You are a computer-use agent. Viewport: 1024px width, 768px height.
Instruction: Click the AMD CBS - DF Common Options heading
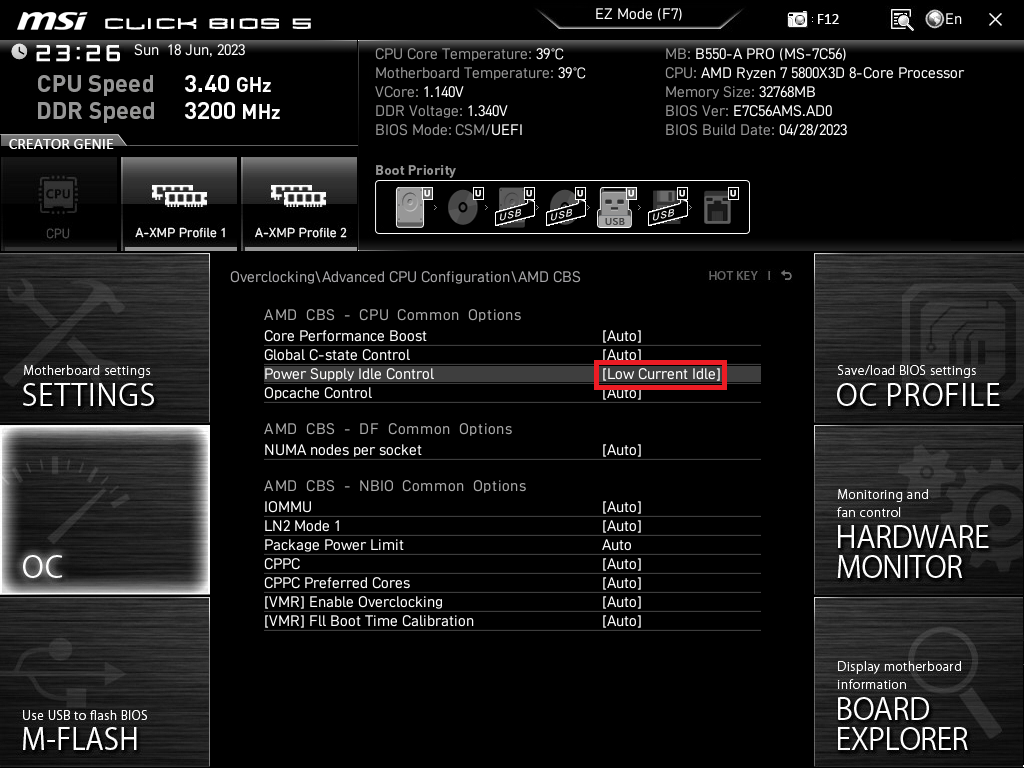[388, 429]
